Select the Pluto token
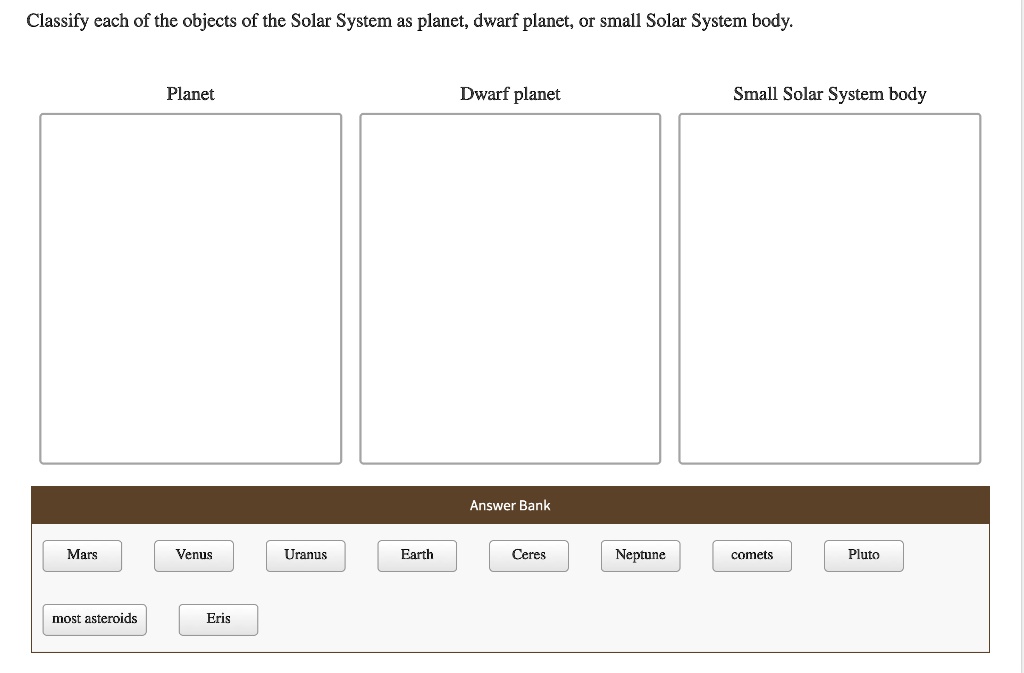This screenshot has height=673, width=1024. pos(863,555)
